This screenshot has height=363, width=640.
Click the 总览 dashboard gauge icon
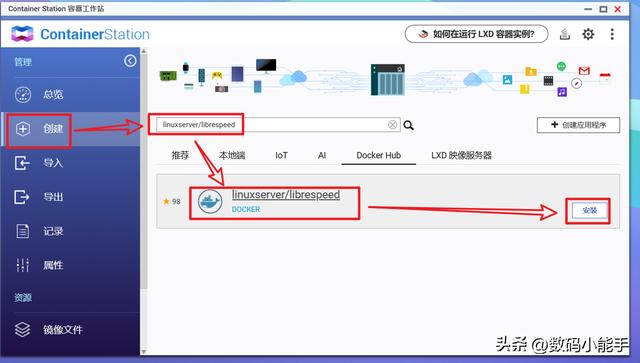pyautogui.click(x=23, y=94)
